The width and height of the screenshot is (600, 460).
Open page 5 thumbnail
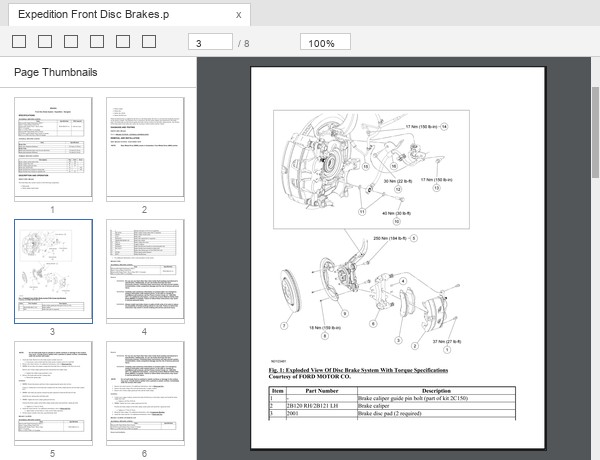point(53,393)
